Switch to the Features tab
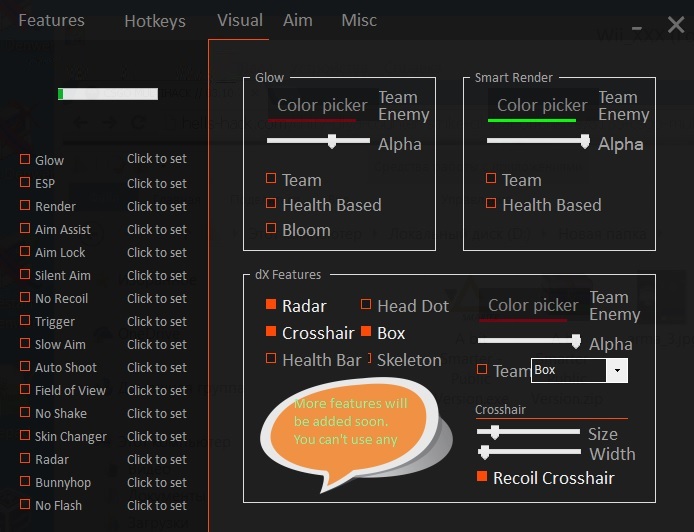Screen dimensions: 694x532 pyautogui.click(x=51, y=21)
